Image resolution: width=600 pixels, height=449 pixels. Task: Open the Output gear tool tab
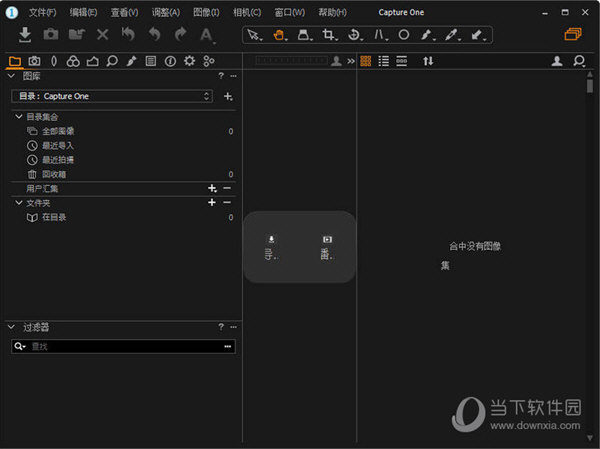[189, 61]
